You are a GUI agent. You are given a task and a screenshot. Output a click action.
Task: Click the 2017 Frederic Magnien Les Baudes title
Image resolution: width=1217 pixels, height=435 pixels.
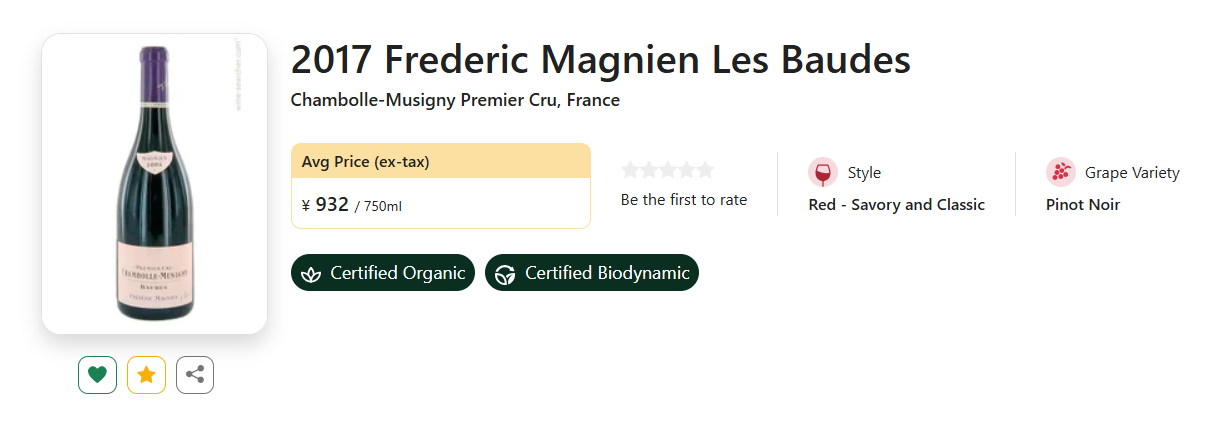coord(600,60)
